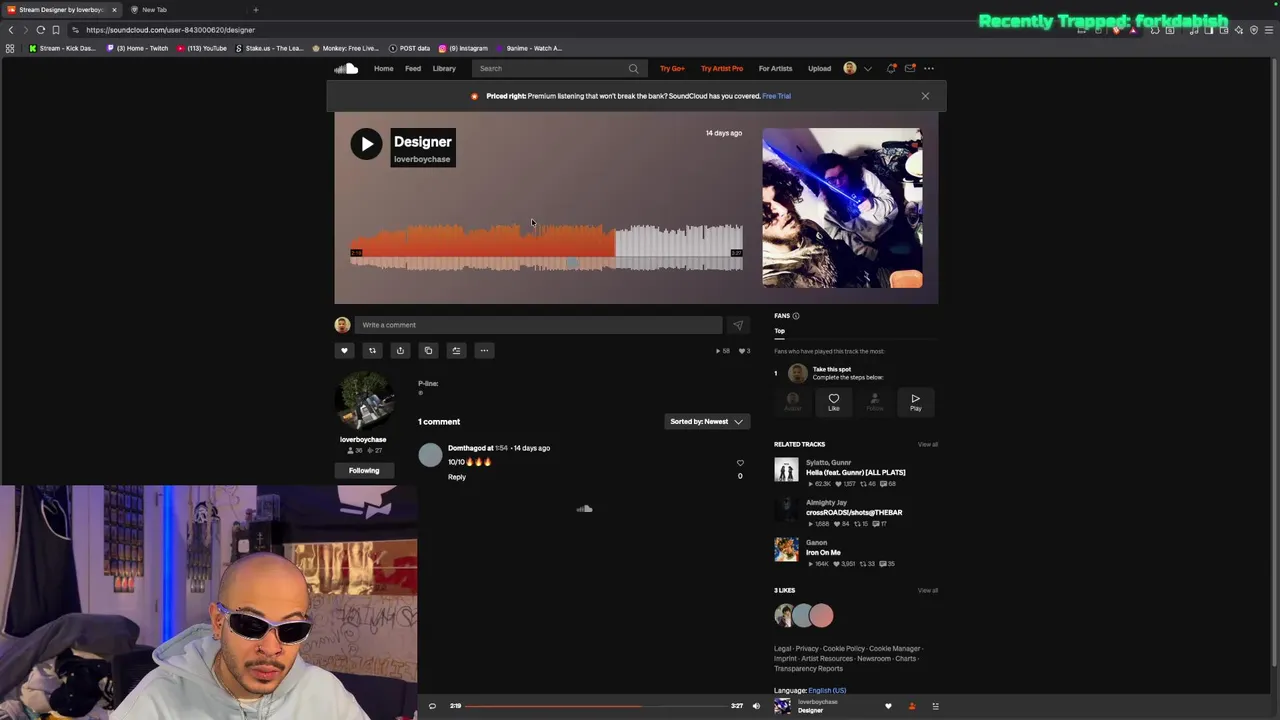Toggle follow artist icon in bottom player
The image size is (1280, 720).
point(911,707)
